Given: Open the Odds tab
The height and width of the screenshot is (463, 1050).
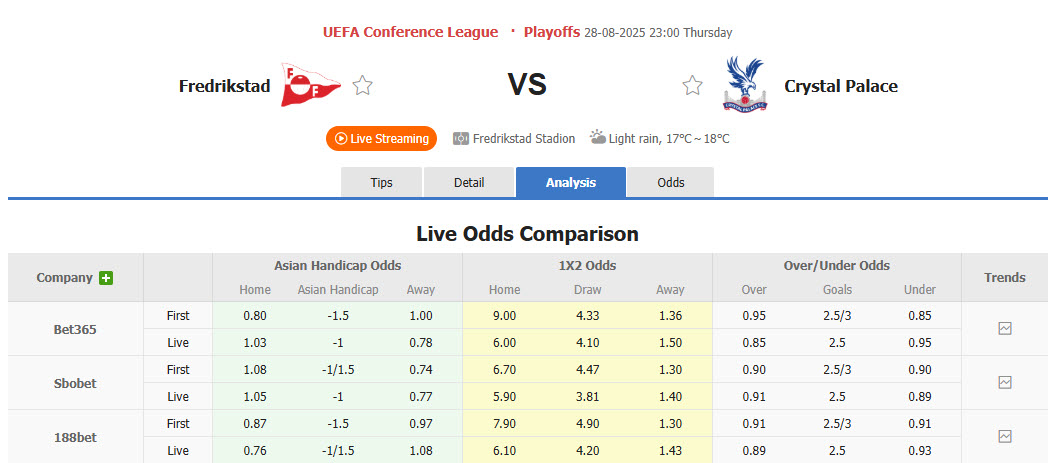Looking at the screenshot, I should click(x=671, y=183).
